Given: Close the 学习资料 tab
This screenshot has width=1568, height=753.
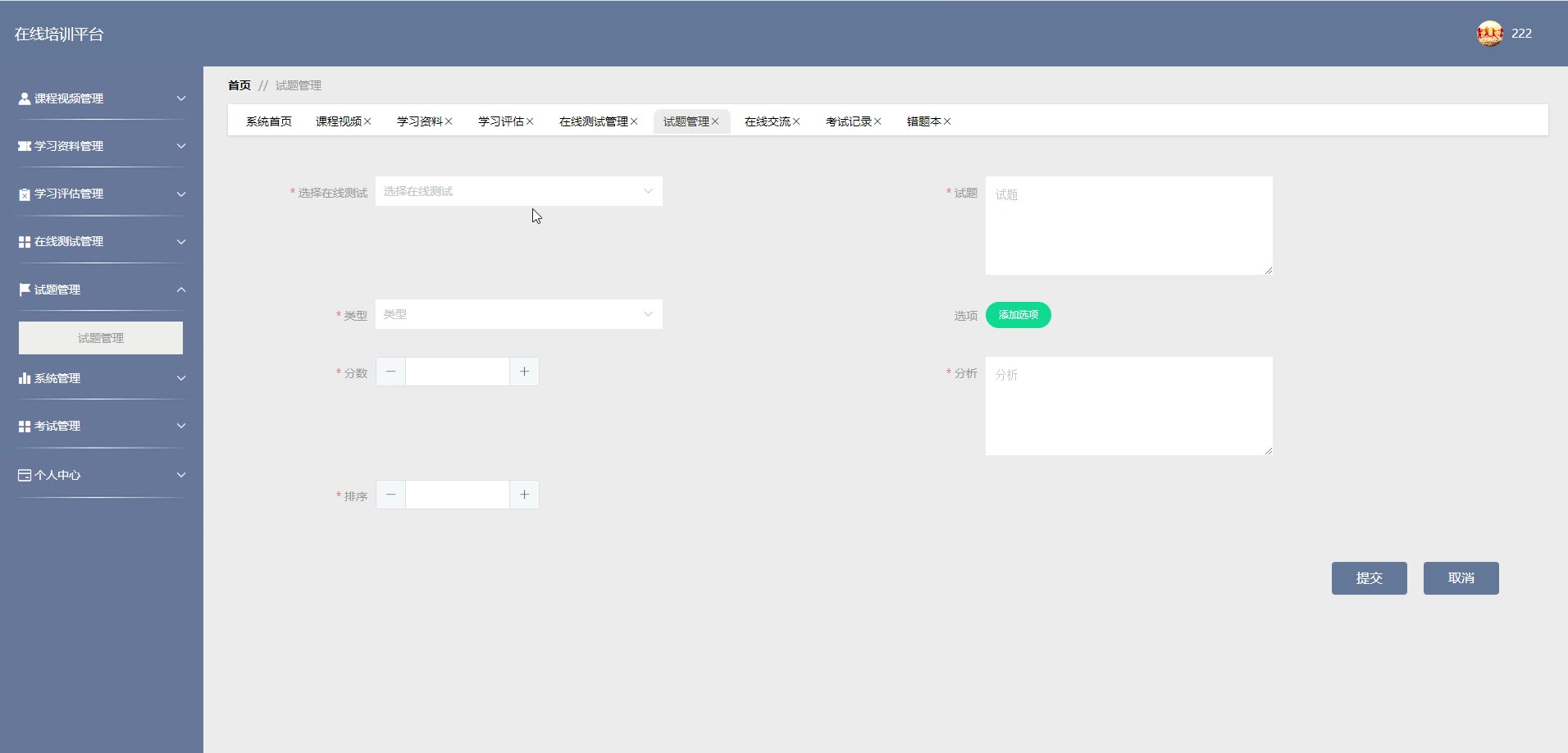Looking at the screenshot, I should pyautogui.click(x=449, y=121).
